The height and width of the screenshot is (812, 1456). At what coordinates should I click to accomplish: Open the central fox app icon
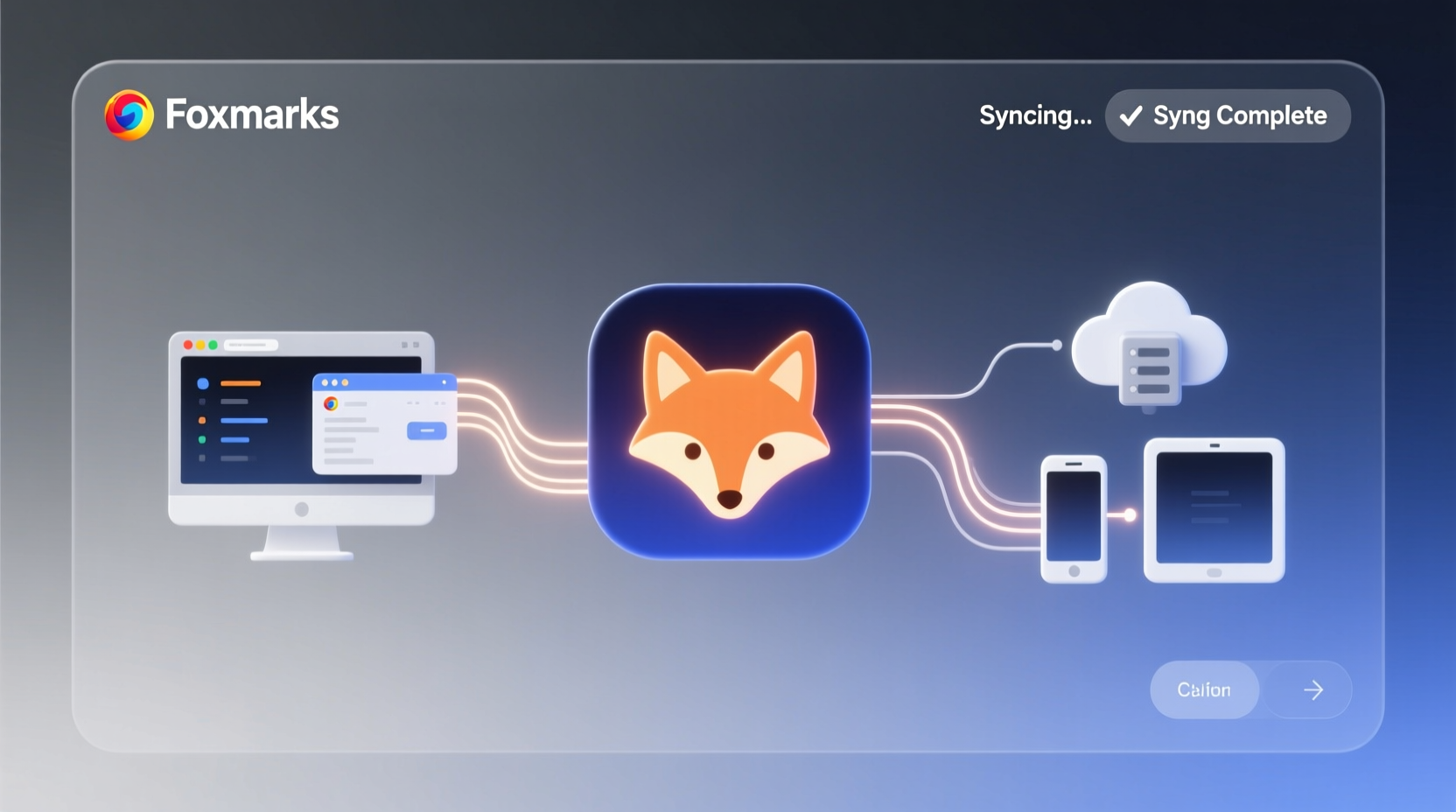729,421
